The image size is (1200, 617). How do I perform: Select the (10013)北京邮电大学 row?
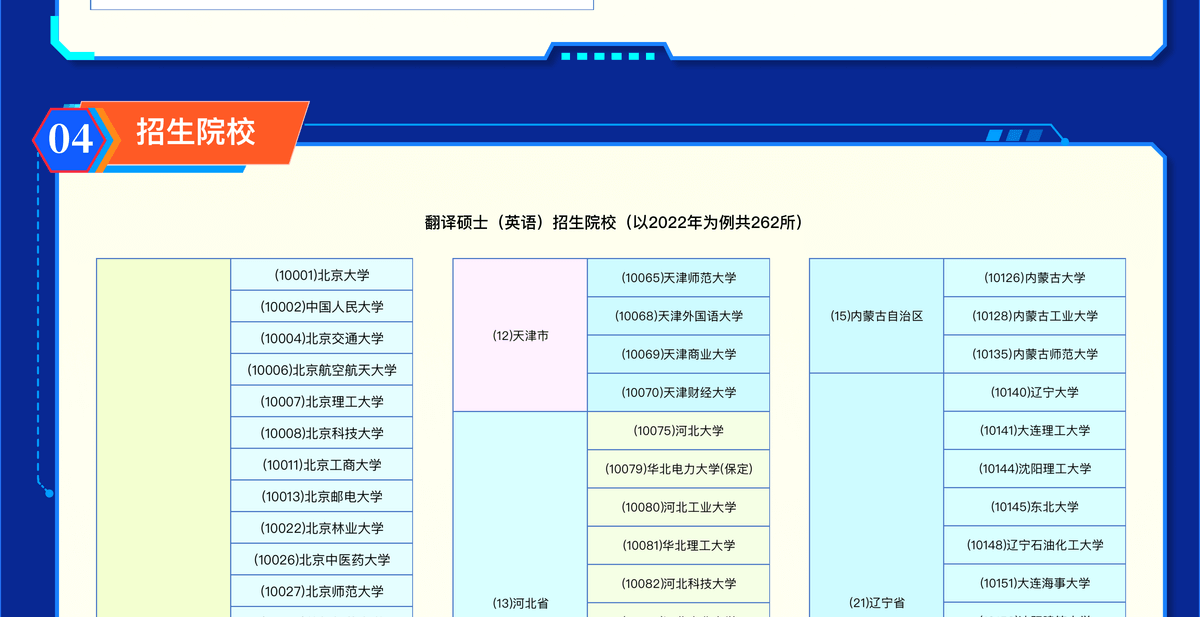(321, 496)
